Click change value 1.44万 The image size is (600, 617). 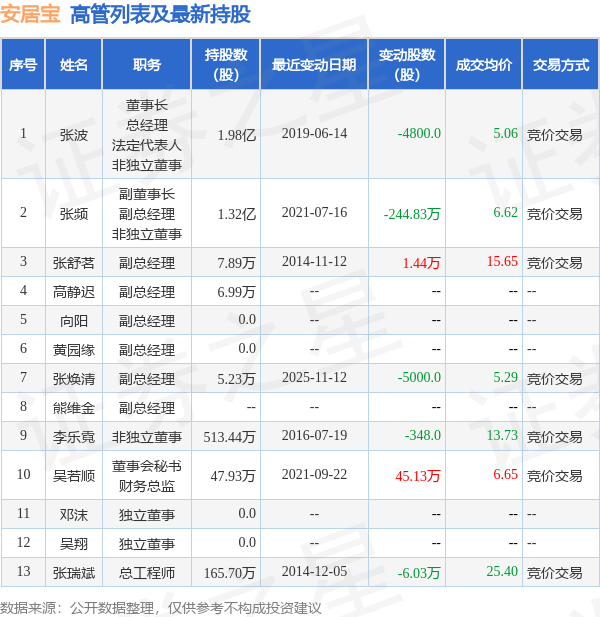pos(421,262)
